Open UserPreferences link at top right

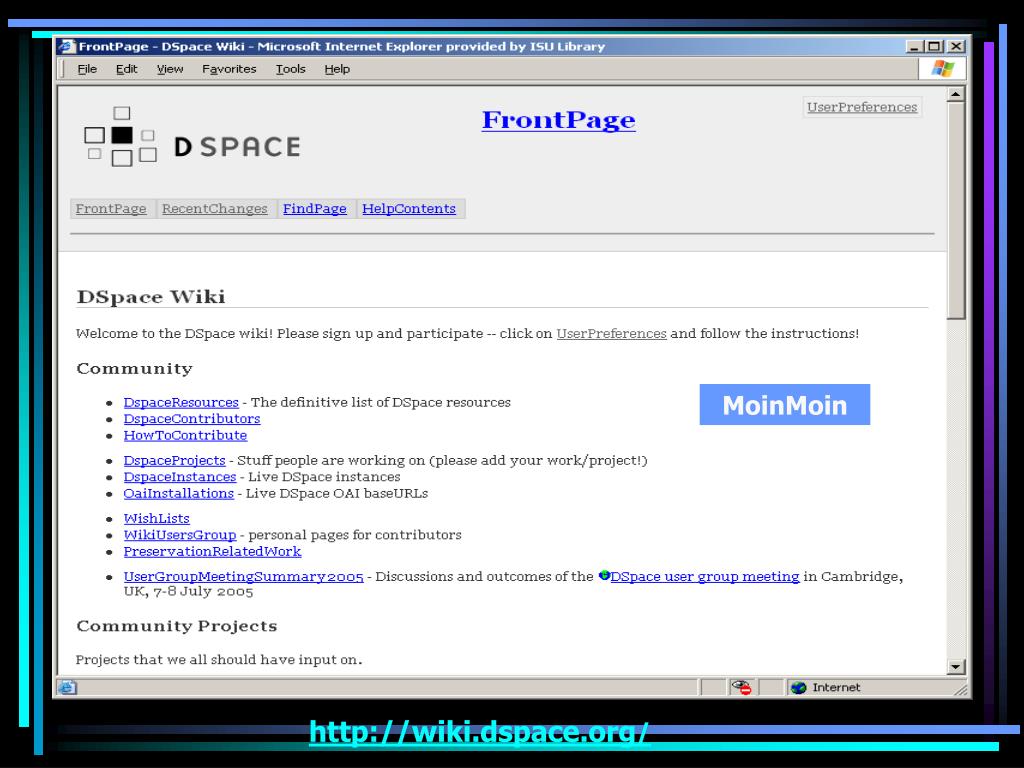click(x=862, y=107)
